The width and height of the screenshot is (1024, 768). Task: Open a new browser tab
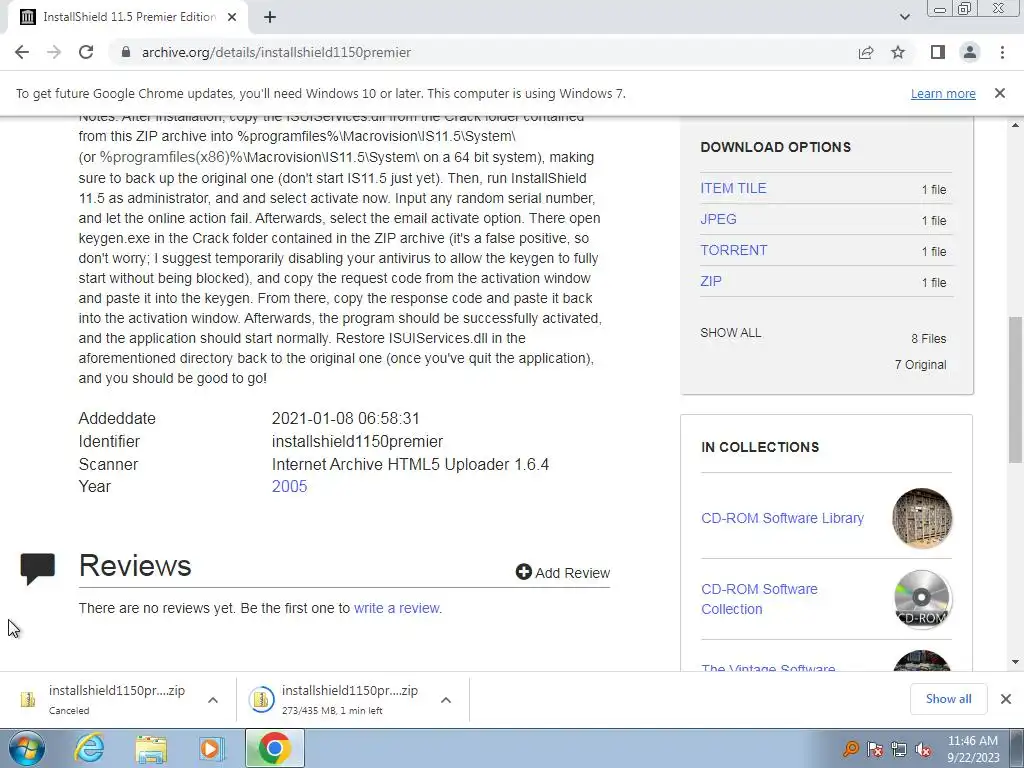[270, 17]
